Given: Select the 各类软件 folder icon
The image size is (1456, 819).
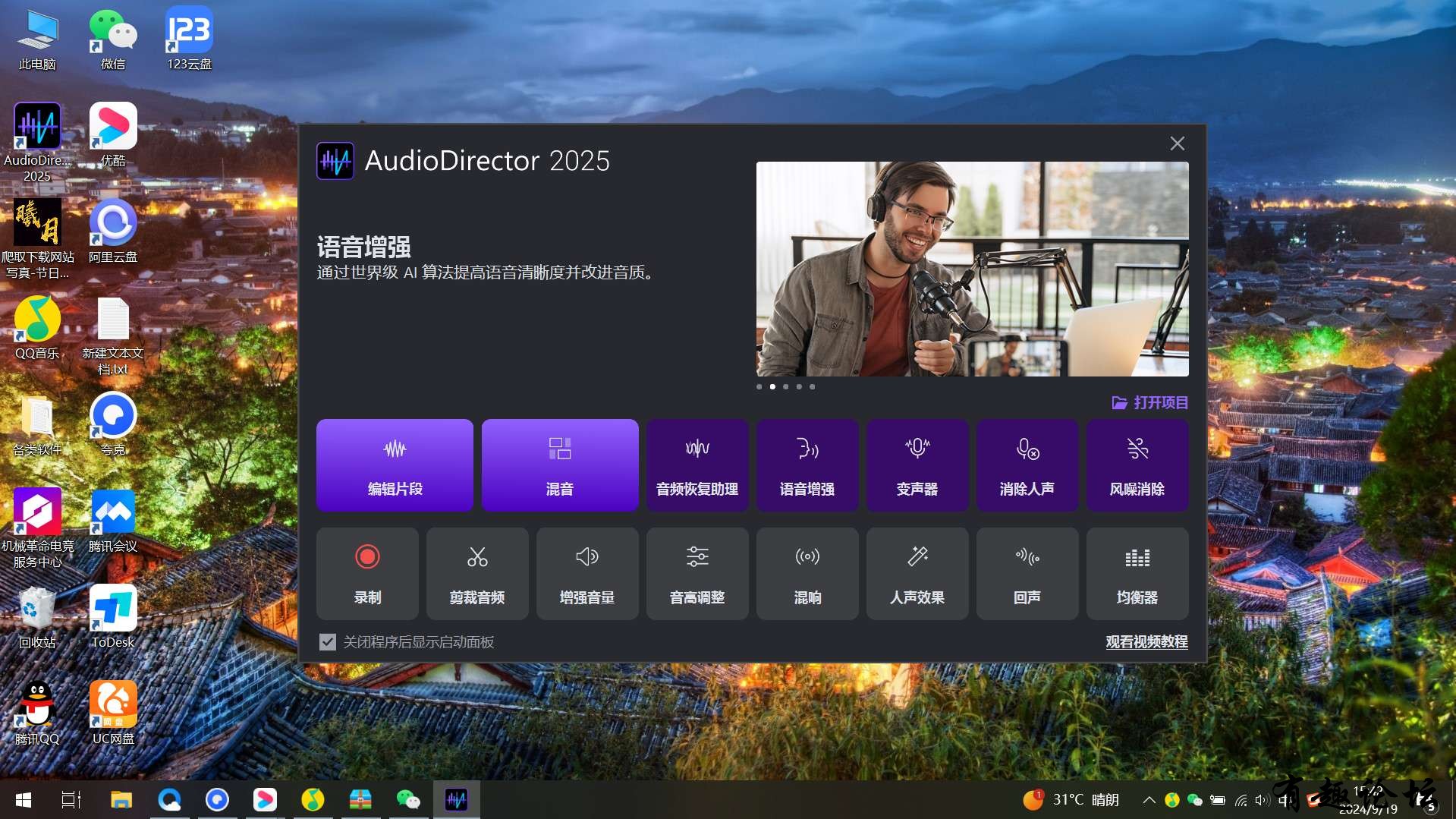Looking at the screenshot, I should click(37, 425).
